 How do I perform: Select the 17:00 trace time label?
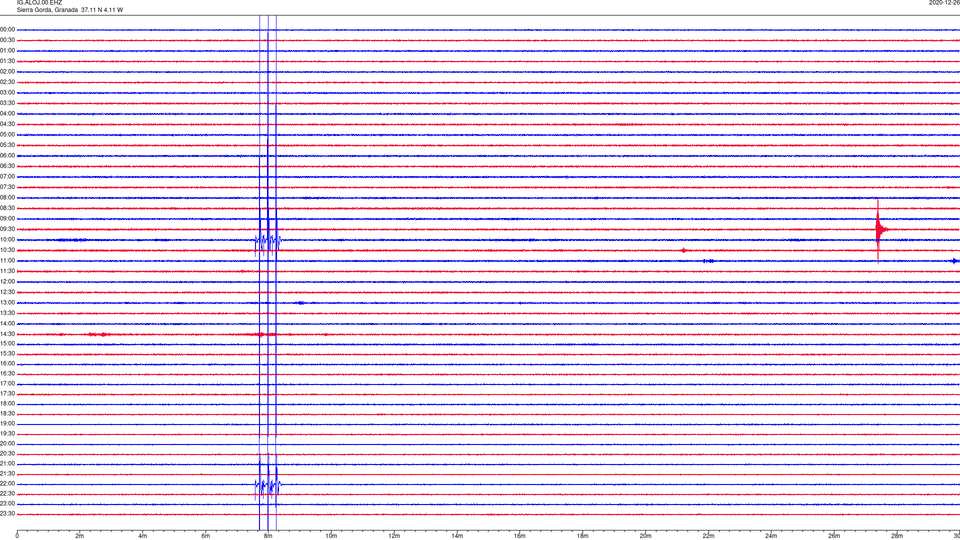click(x=7, y=384)
